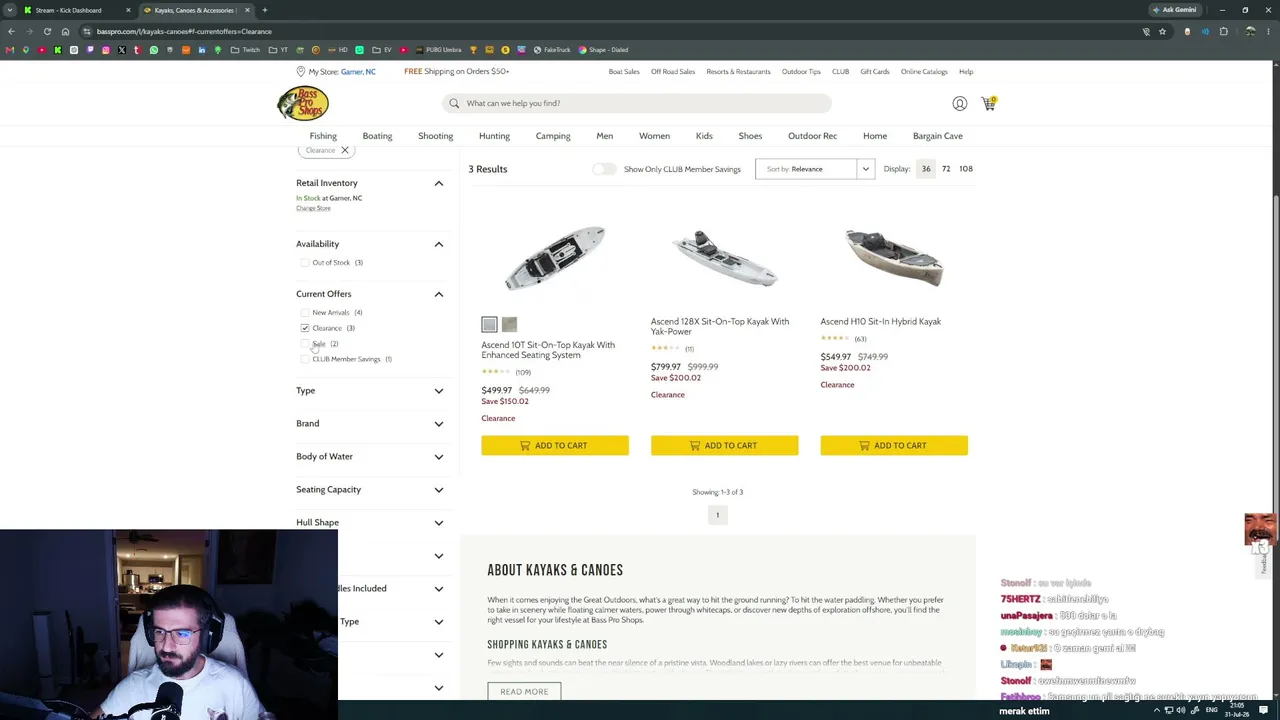Go back with the browser back arrow
This screenshot has width=1280, height=720.
click(x=11, y=31)
